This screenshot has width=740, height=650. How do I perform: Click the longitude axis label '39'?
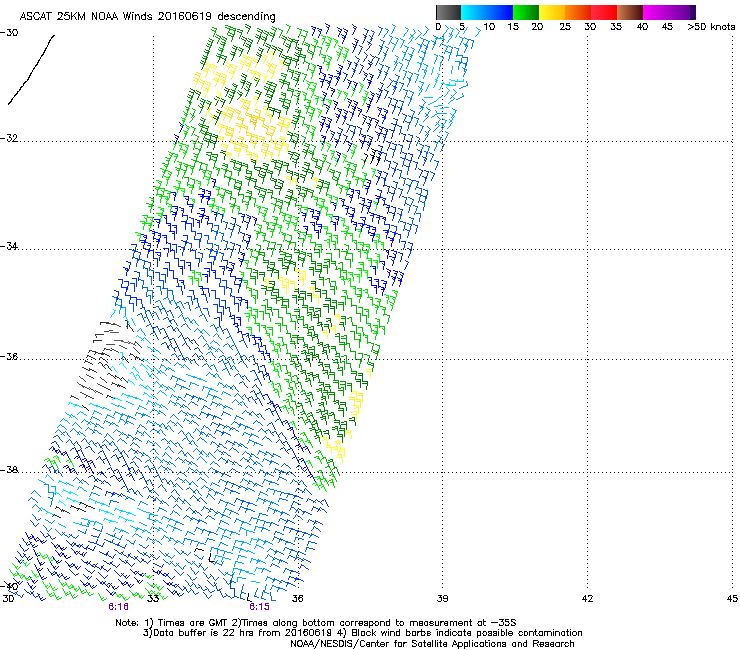(442, 599)
